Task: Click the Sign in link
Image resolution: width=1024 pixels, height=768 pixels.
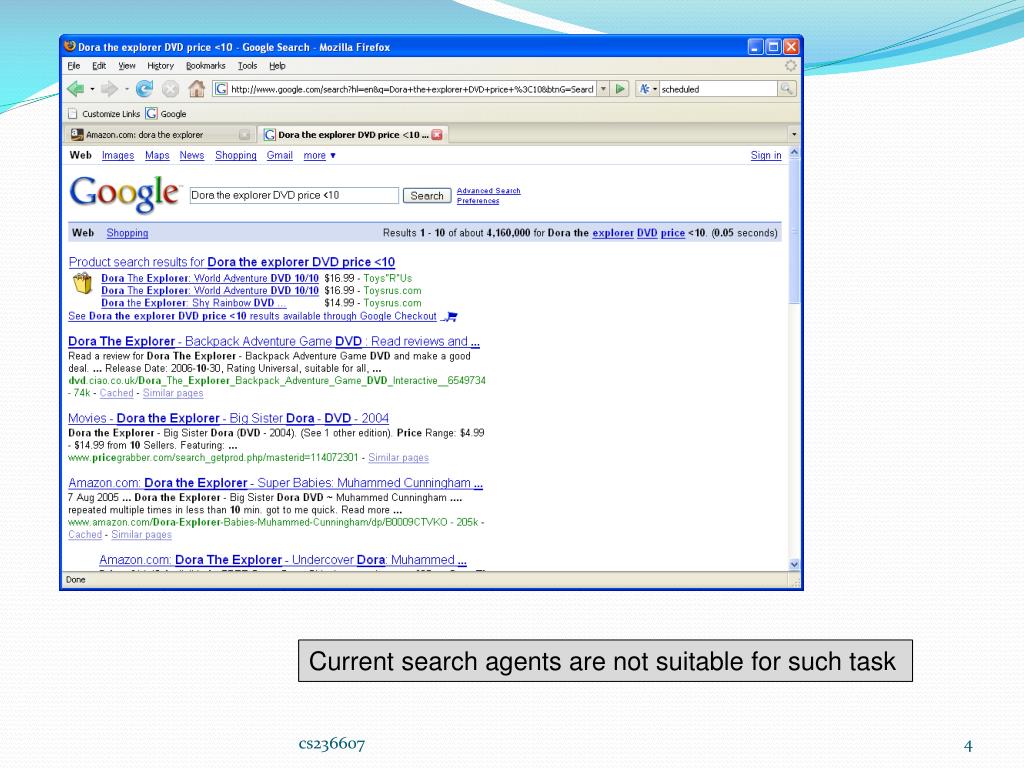Action: coord(766,155)
